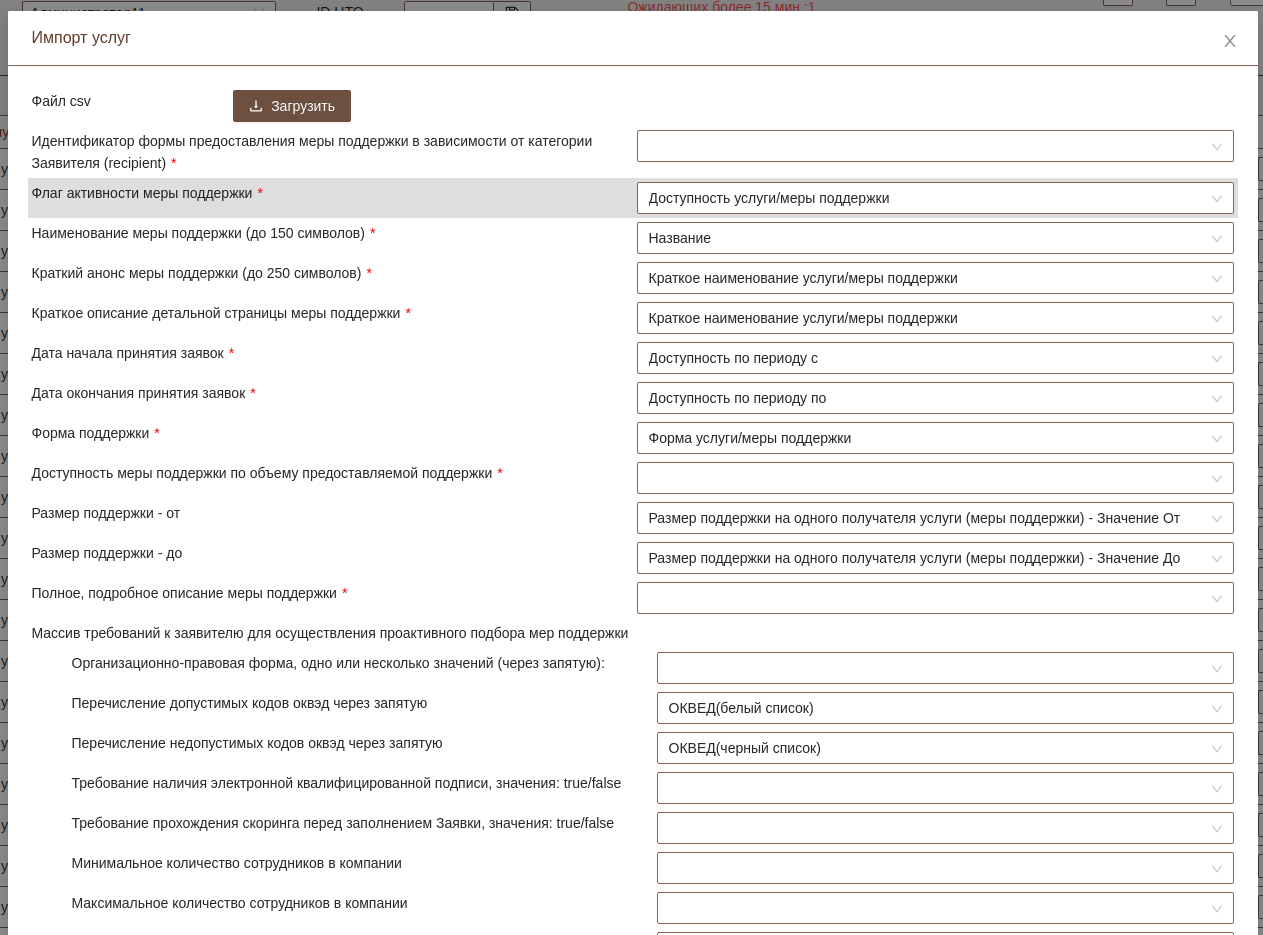Open electronic signature requirement dropdown

pyautogui.click(x=944, y=788)
